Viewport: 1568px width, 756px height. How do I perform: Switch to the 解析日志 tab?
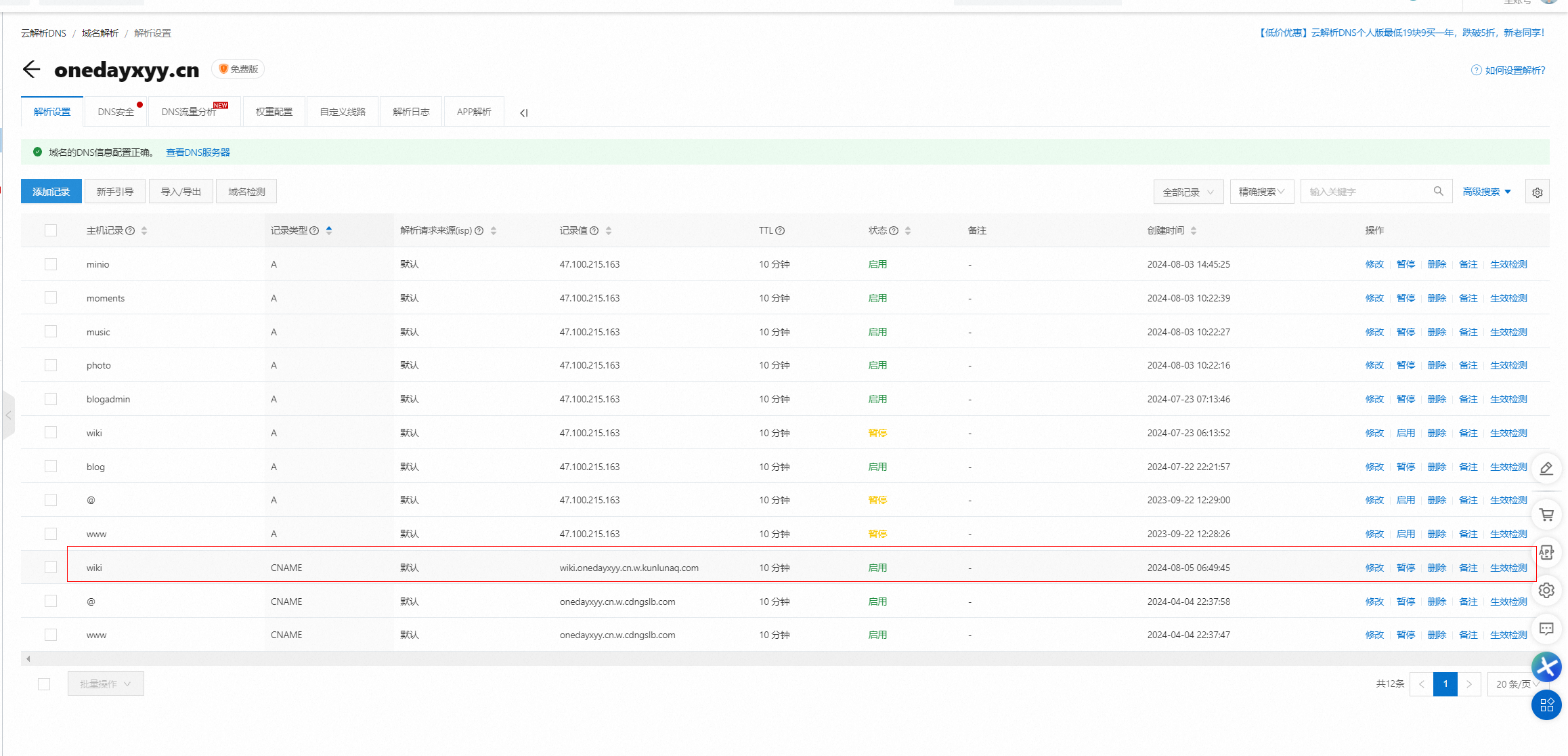[411, 112]
